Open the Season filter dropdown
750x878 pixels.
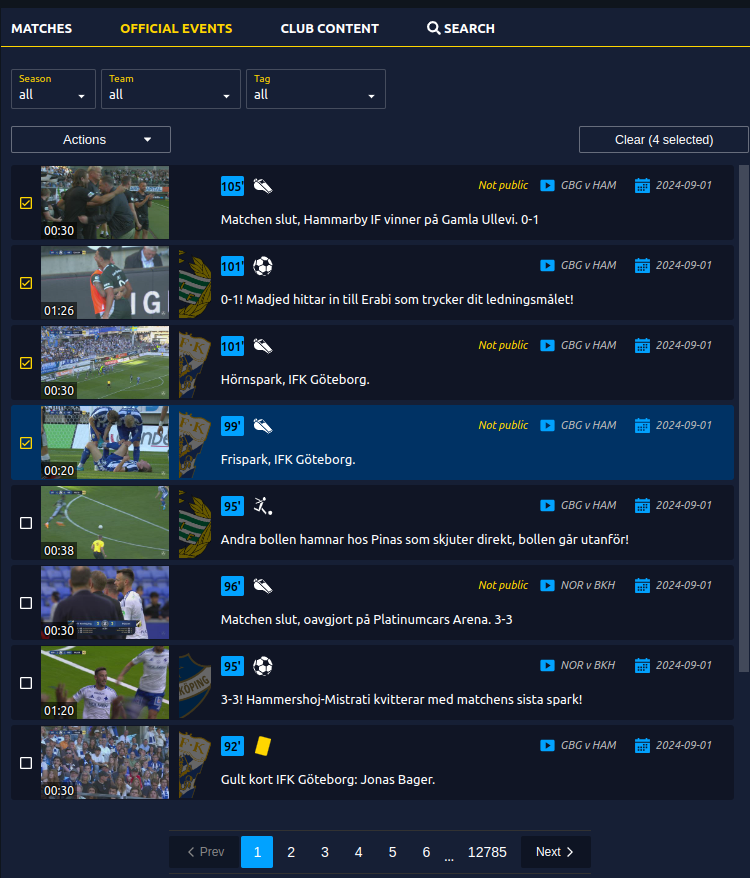(x=53, y=89)
